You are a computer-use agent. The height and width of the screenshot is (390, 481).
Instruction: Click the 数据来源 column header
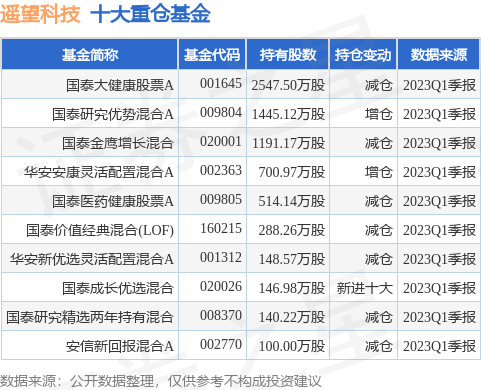[x=439, y=55]
